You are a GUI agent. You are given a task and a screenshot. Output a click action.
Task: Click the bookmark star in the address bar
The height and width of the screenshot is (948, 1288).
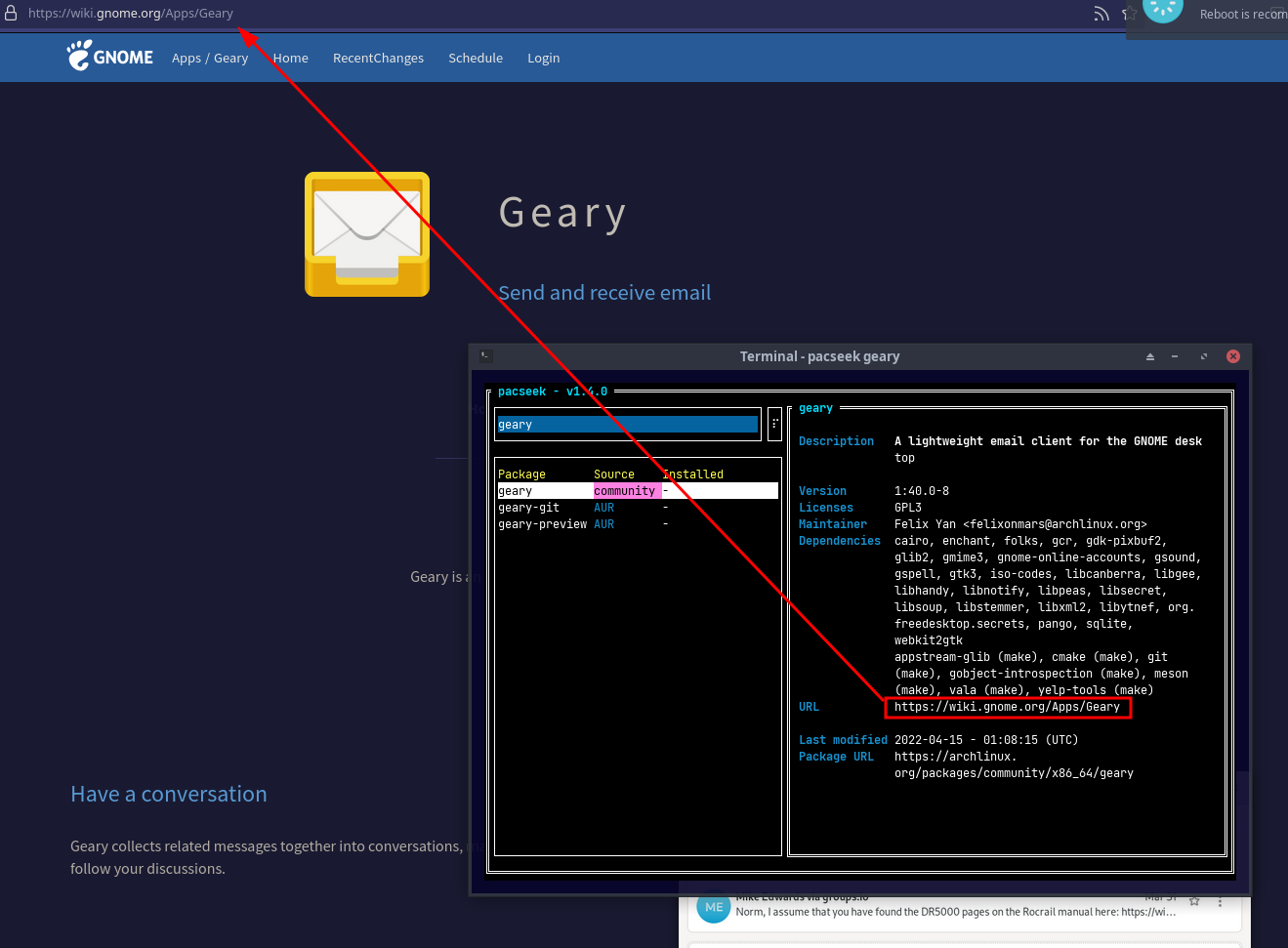[x=1128, y=14]
